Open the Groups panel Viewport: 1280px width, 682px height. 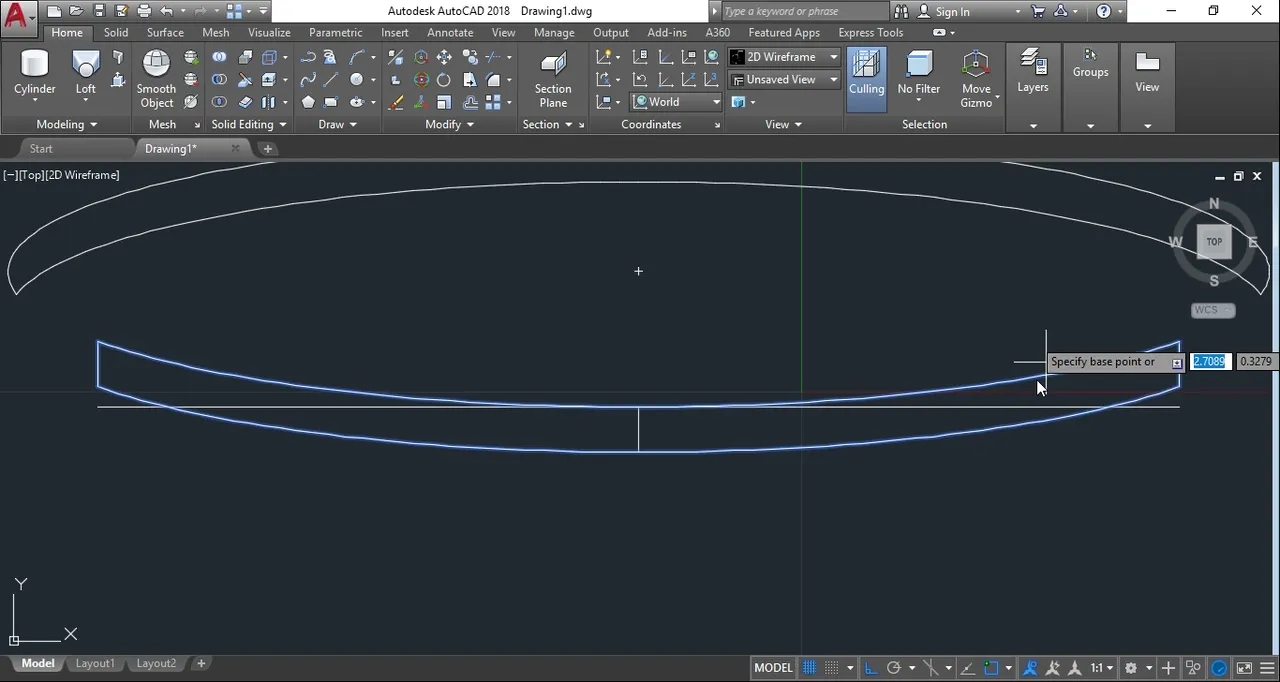[1090, 65]
